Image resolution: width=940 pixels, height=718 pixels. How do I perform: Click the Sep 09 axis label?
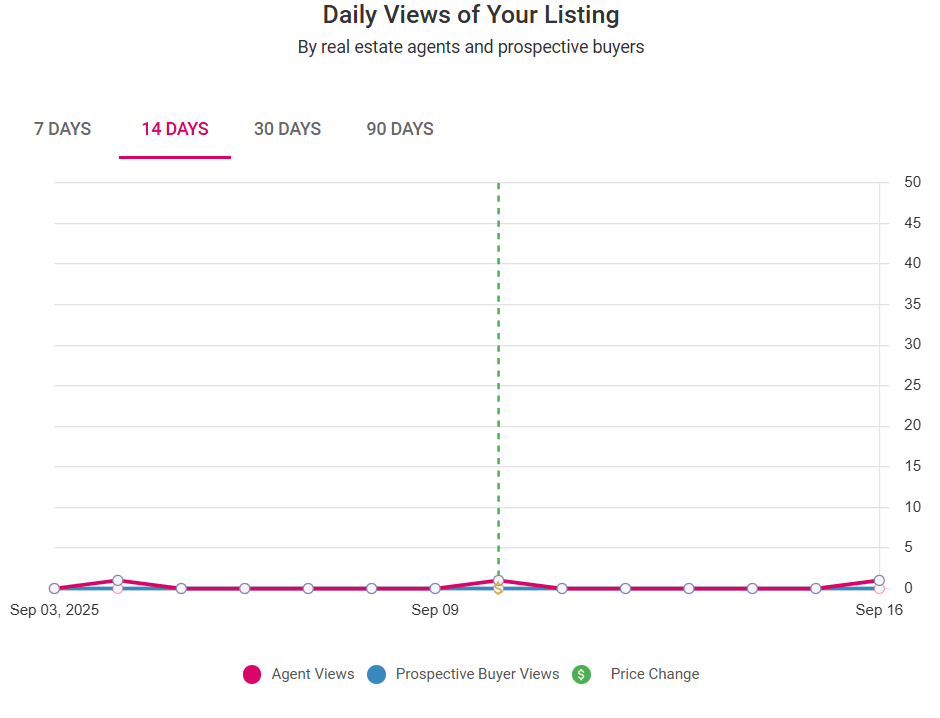pyautogui.click(x=435, y=610)
